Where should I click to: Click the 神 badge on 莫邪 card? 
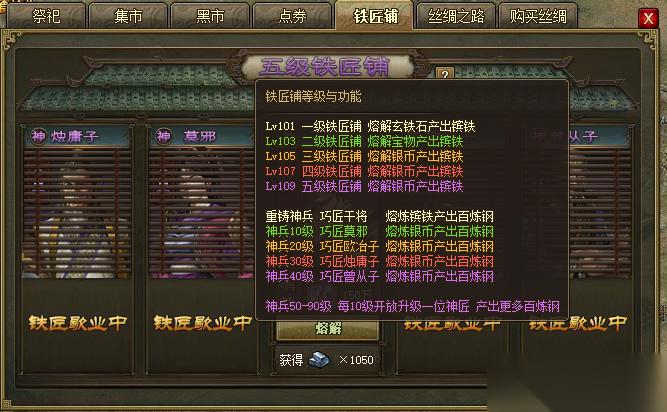click(x=163, y=136)
